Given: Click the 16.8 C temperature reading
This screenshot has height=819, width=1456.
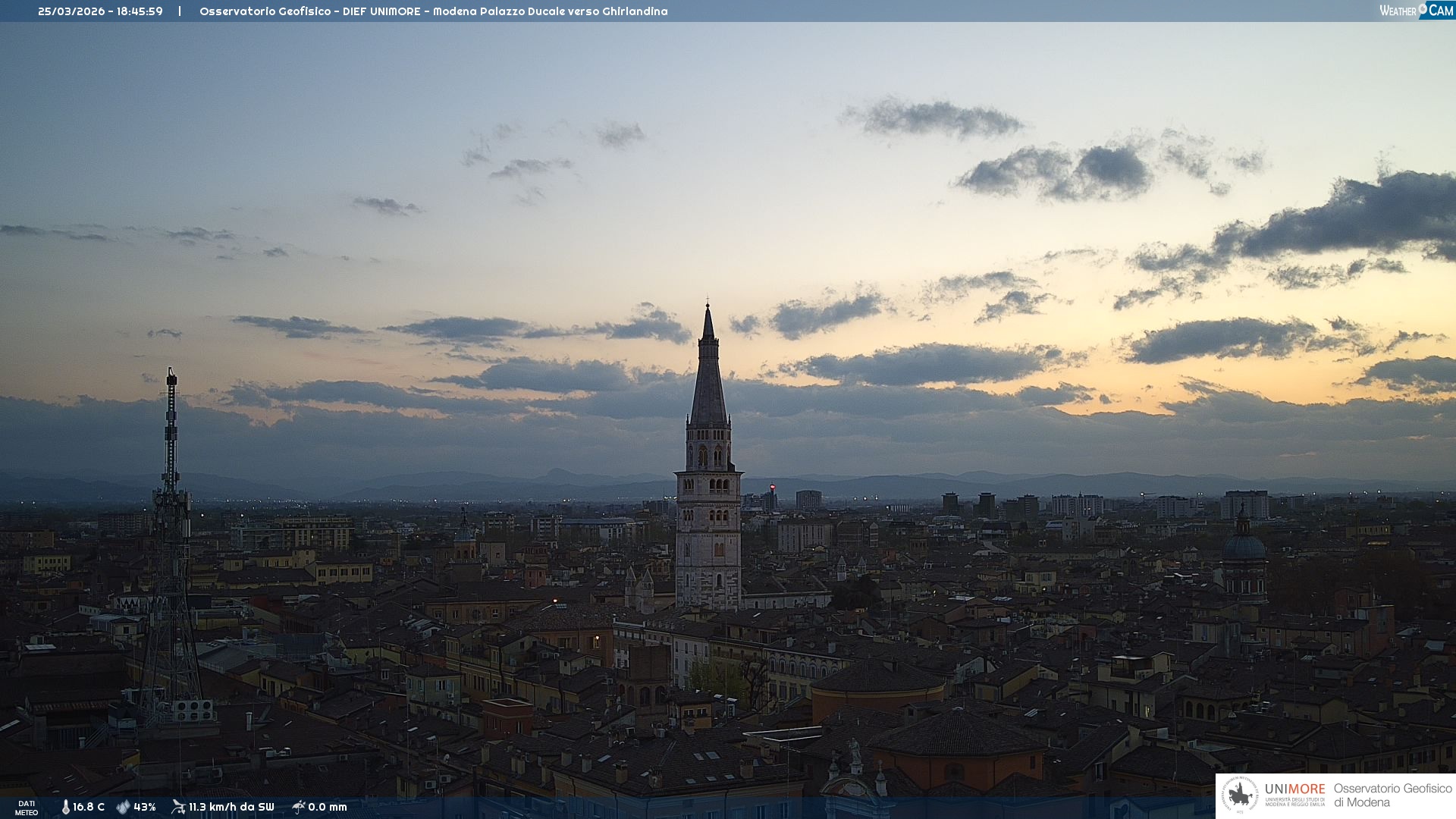Looking at the screenshot, I should point(89,807).
